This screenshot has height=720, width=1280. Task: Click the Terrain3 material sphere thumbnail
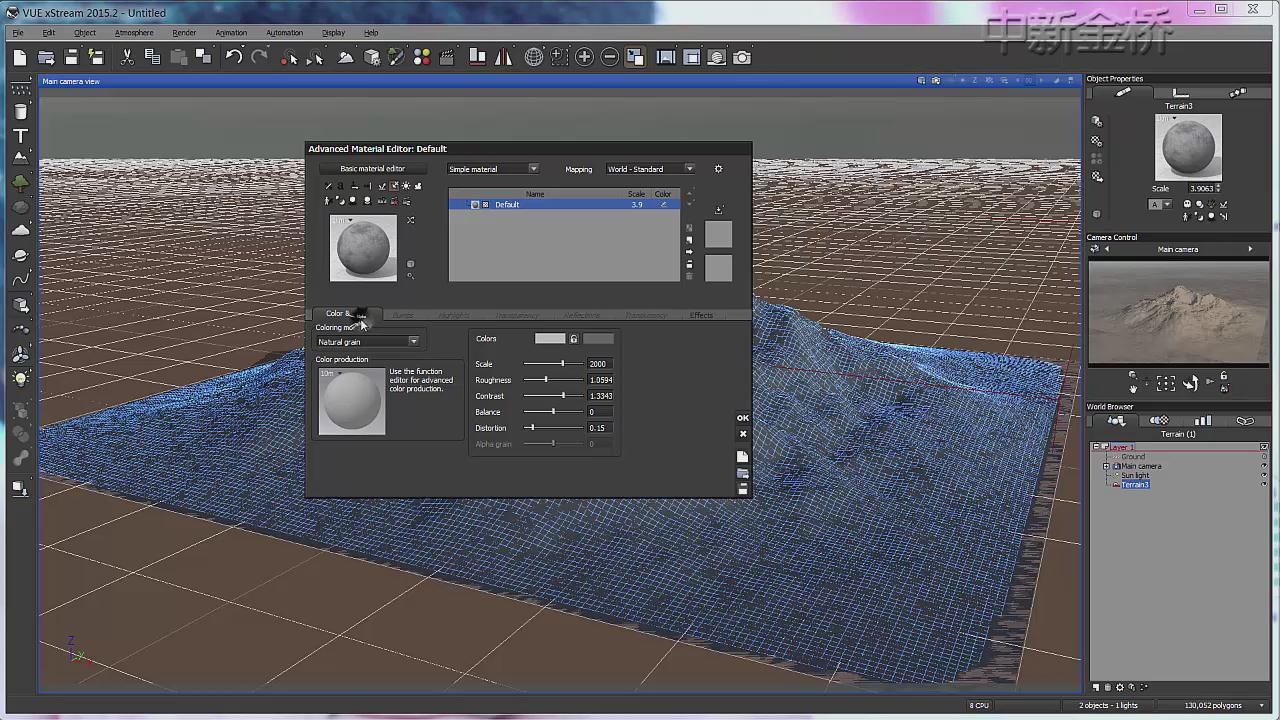point(1188,147)
